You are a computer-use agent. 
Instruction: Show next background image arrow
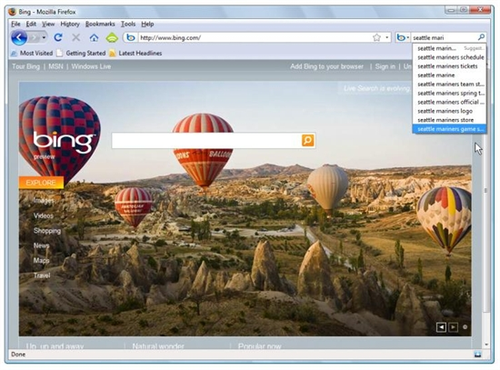click(x=453, y=327)
